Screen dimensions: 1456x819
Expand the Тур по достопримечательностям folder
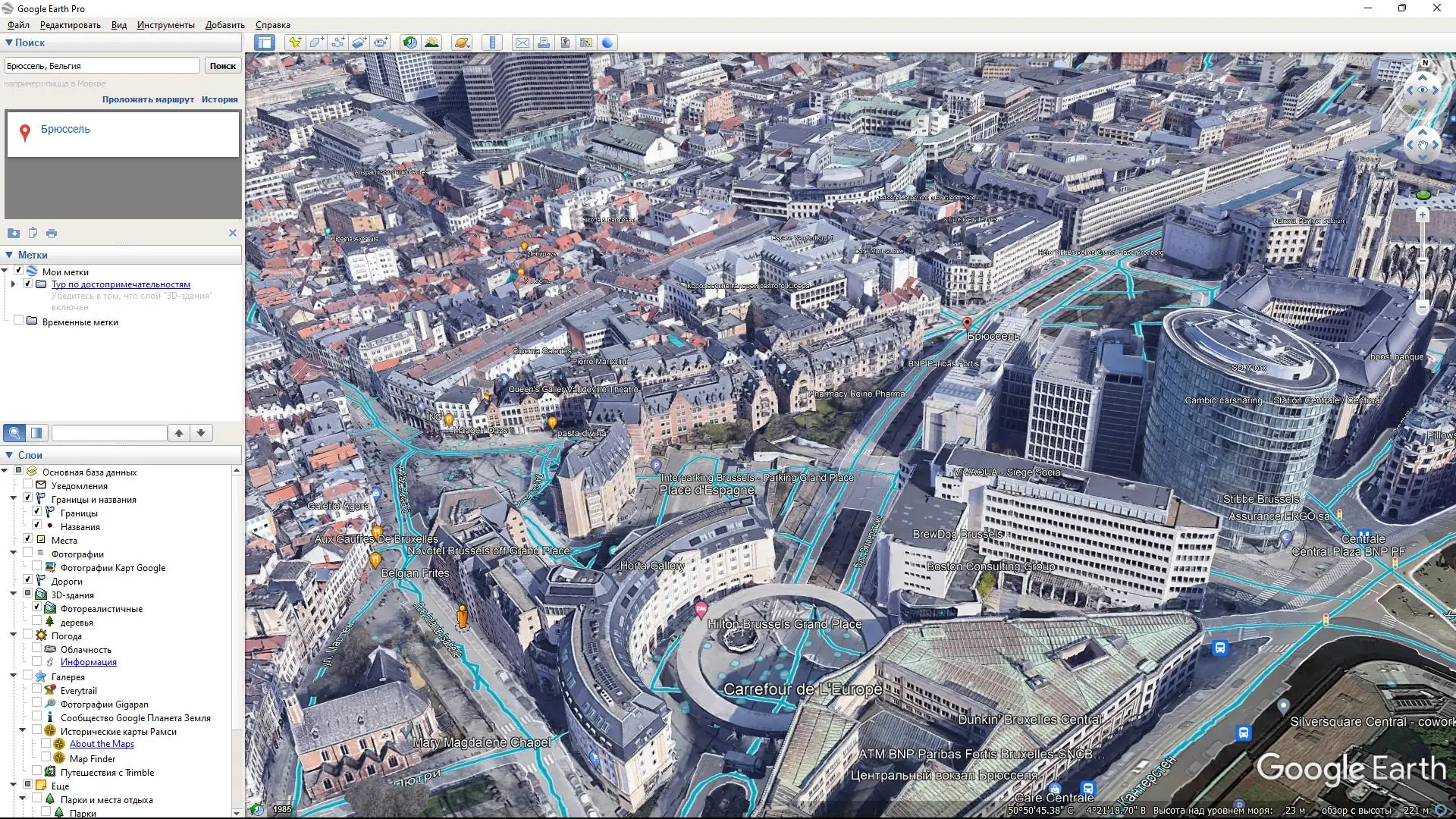pyautogui.click(x=13, y=284)
